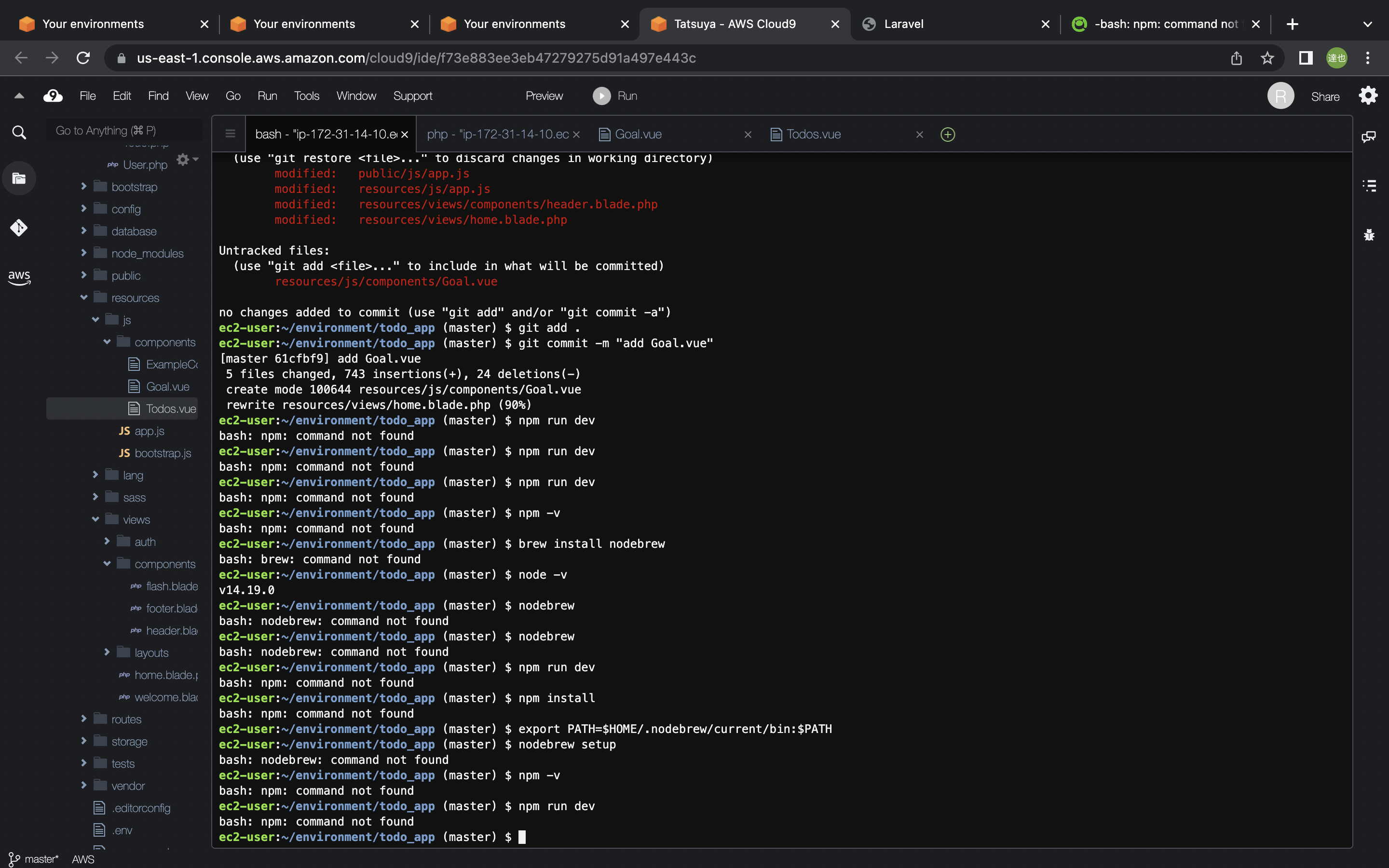Click the Preview button
Screen dimensions: 1389x868
544,96
